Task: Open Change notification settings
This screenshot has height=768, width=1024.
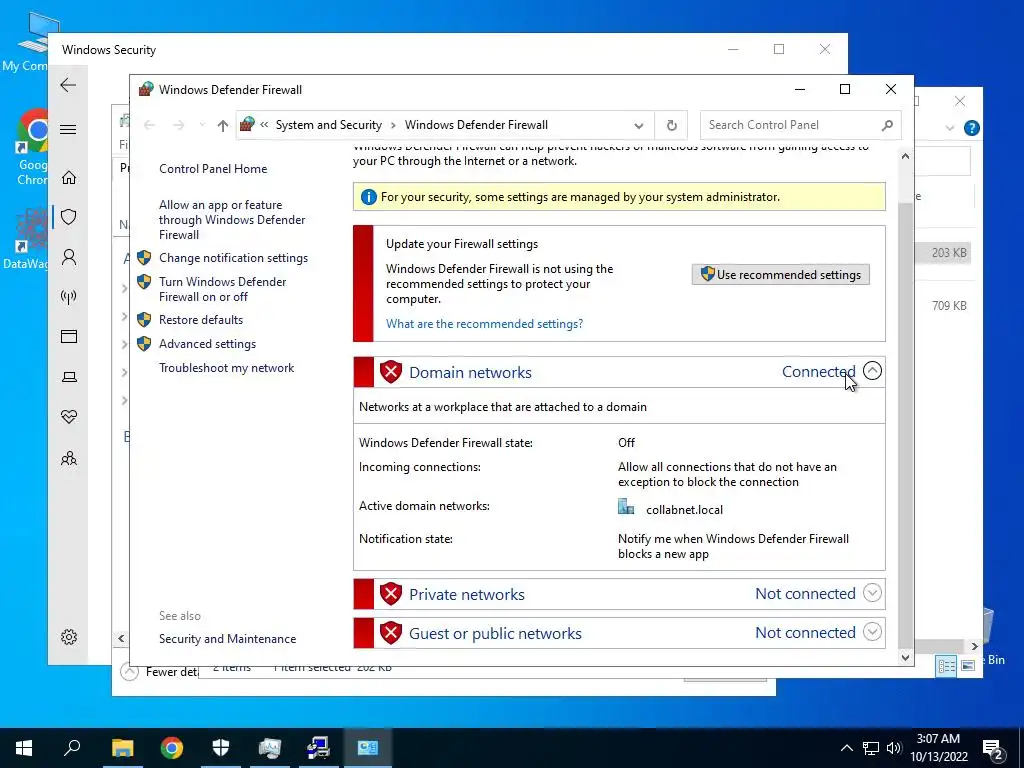Action: (233, 258)
